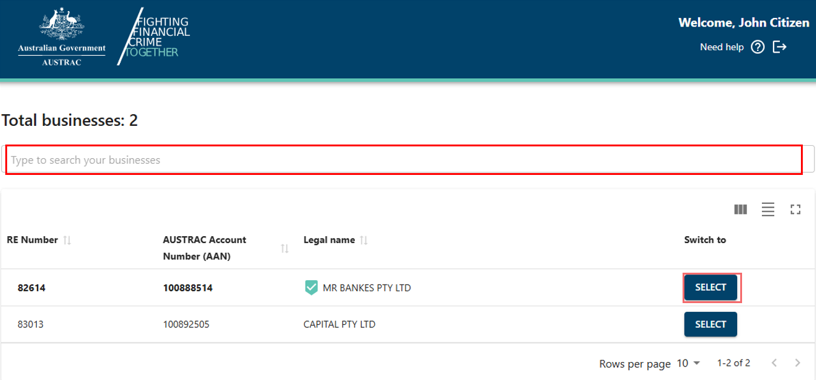Click the Australian Government AUSTRAC logo

[61, 37]
